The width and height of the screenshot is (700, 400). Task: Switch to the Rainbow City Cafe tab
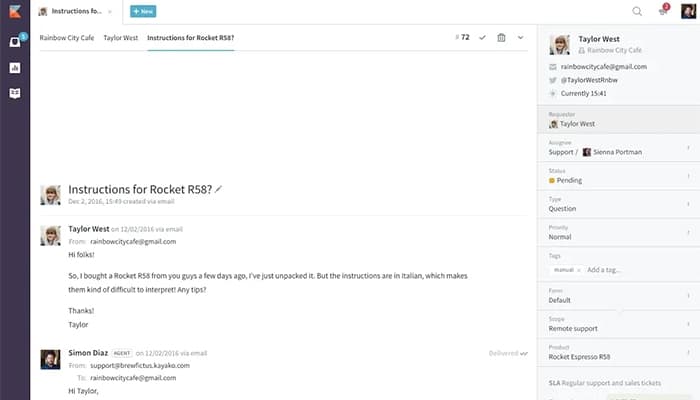pos(65,37)
